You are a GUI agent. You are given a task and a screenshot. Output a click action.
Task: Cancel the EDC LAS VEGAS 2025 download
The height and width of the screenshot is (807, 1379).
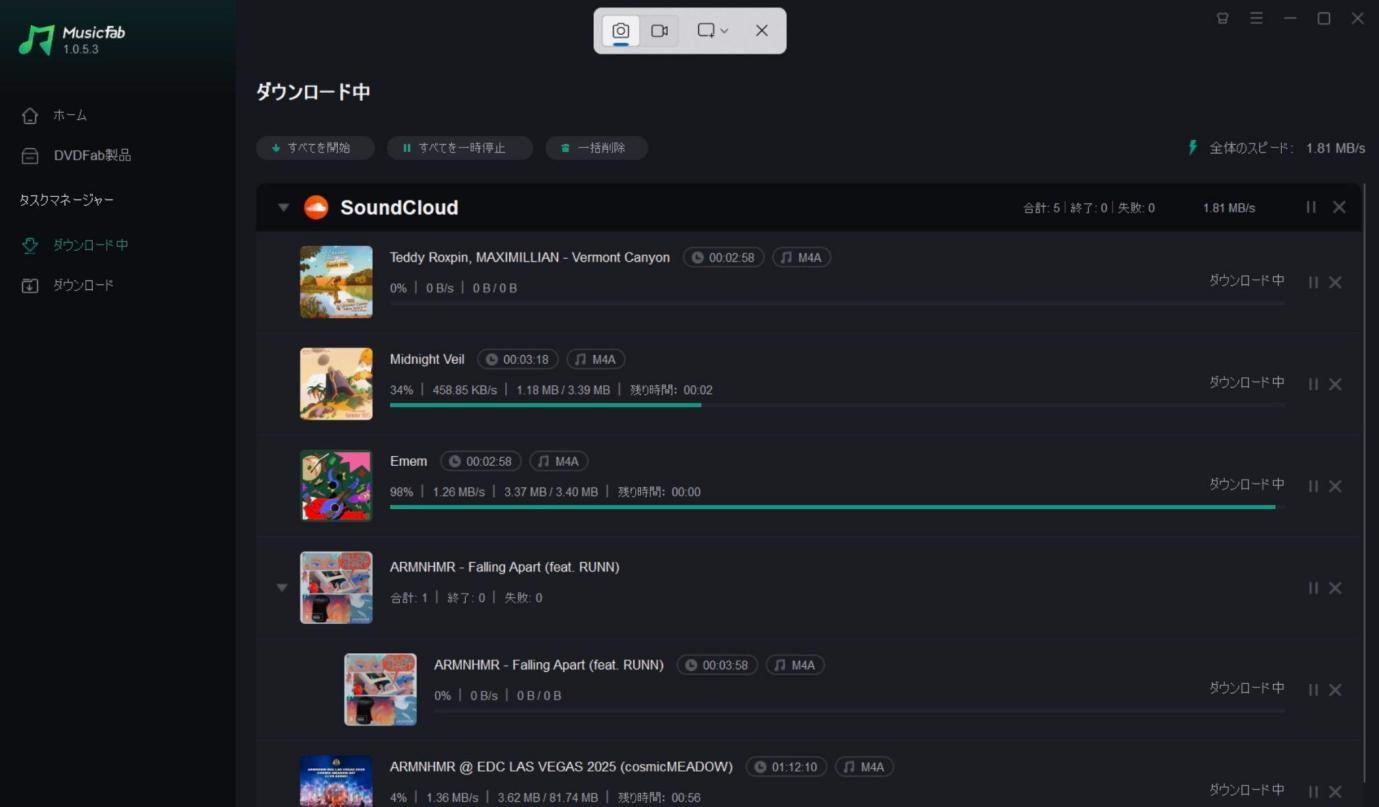point(1335,792)
